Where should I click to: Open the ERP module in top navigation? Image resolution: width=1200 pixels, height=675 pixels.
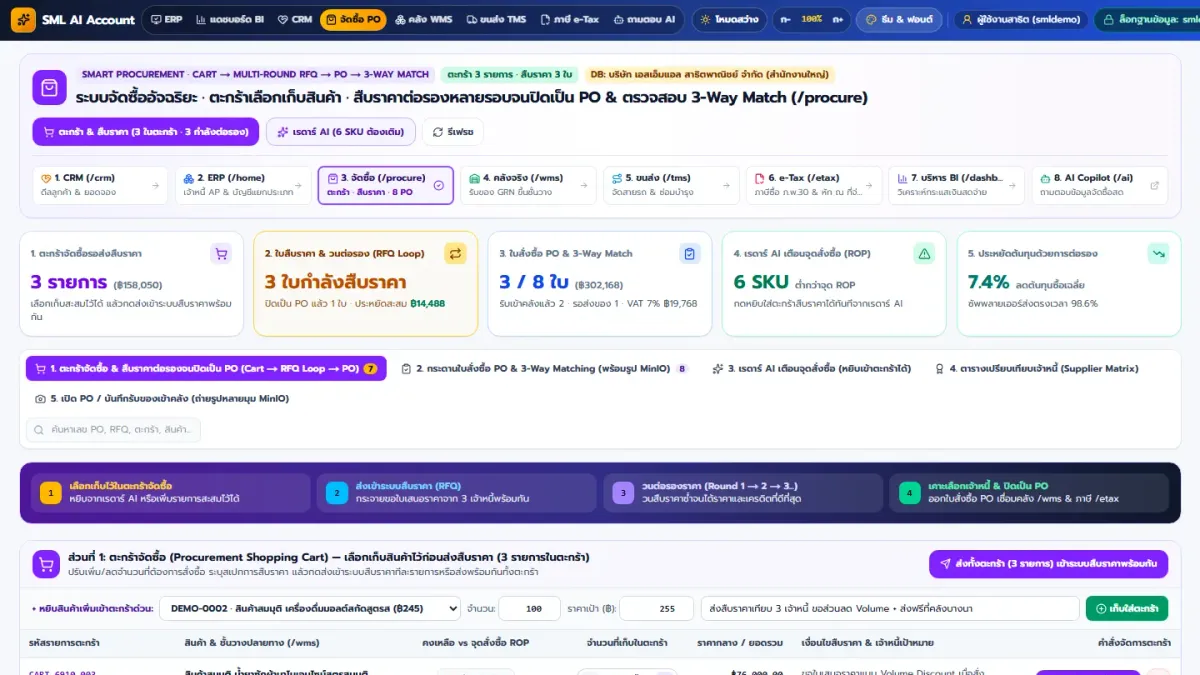[x=167, y=19]
